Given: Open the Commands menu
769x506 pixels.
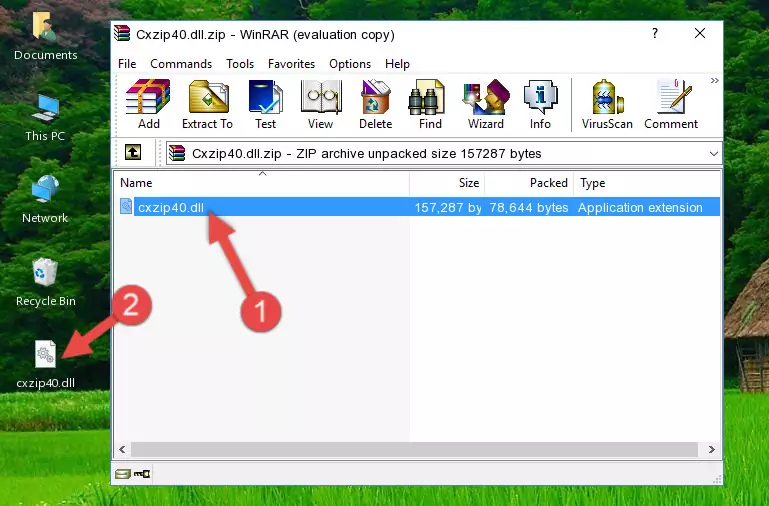Looking at the screenshot, I should pos(181,64).
